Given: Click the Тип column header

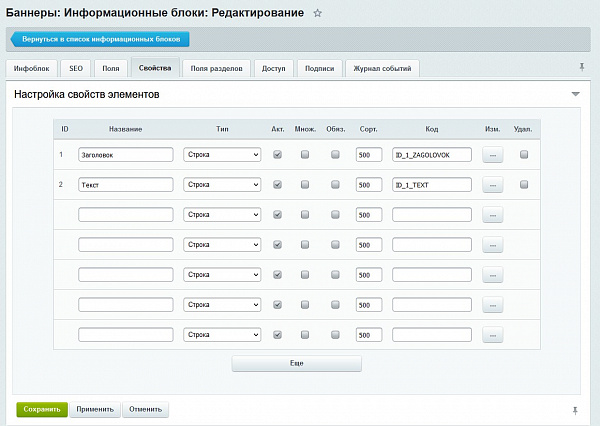Looking at the screenshot, I should pyautogui.click(x=222, y=129).
